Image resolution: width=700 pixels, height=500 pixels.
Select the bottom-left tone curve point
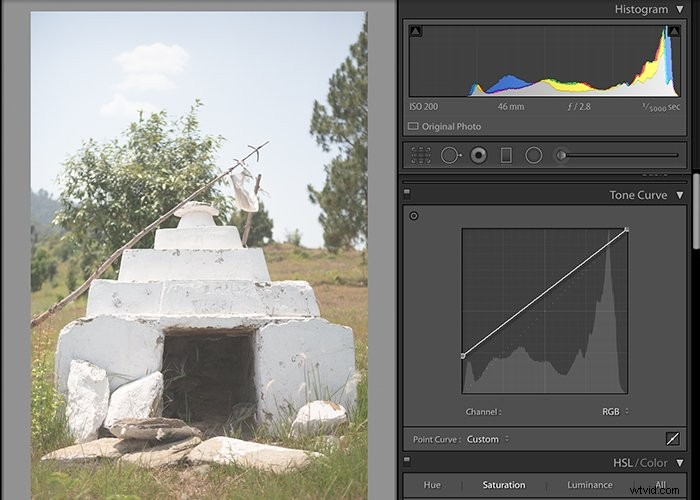tap(463, 356)
